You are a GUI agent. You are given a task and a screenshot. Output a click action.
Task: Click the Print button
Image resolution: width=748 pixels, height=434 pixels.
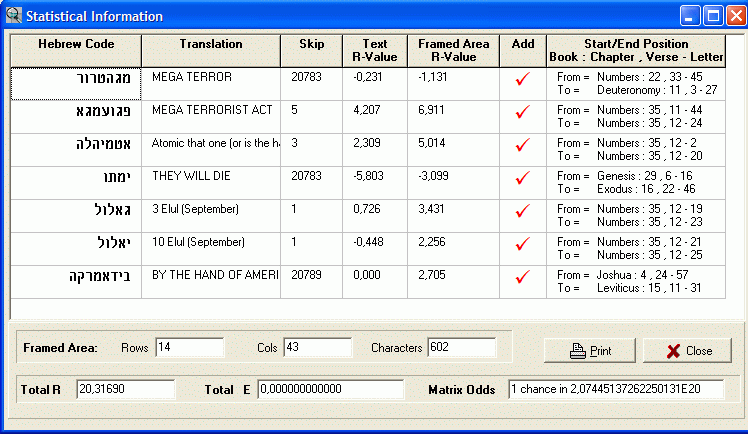click(x=590, y=351)
